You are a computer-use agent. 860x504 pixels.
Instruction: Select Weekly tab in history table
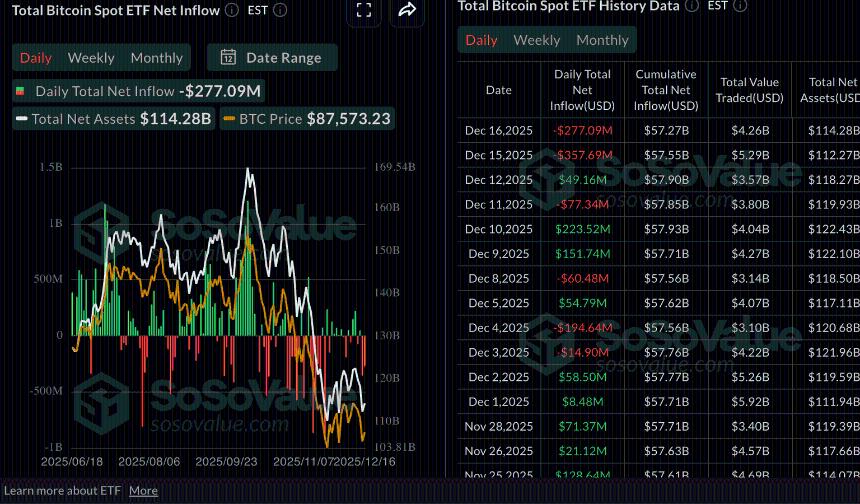coord(536,40)
